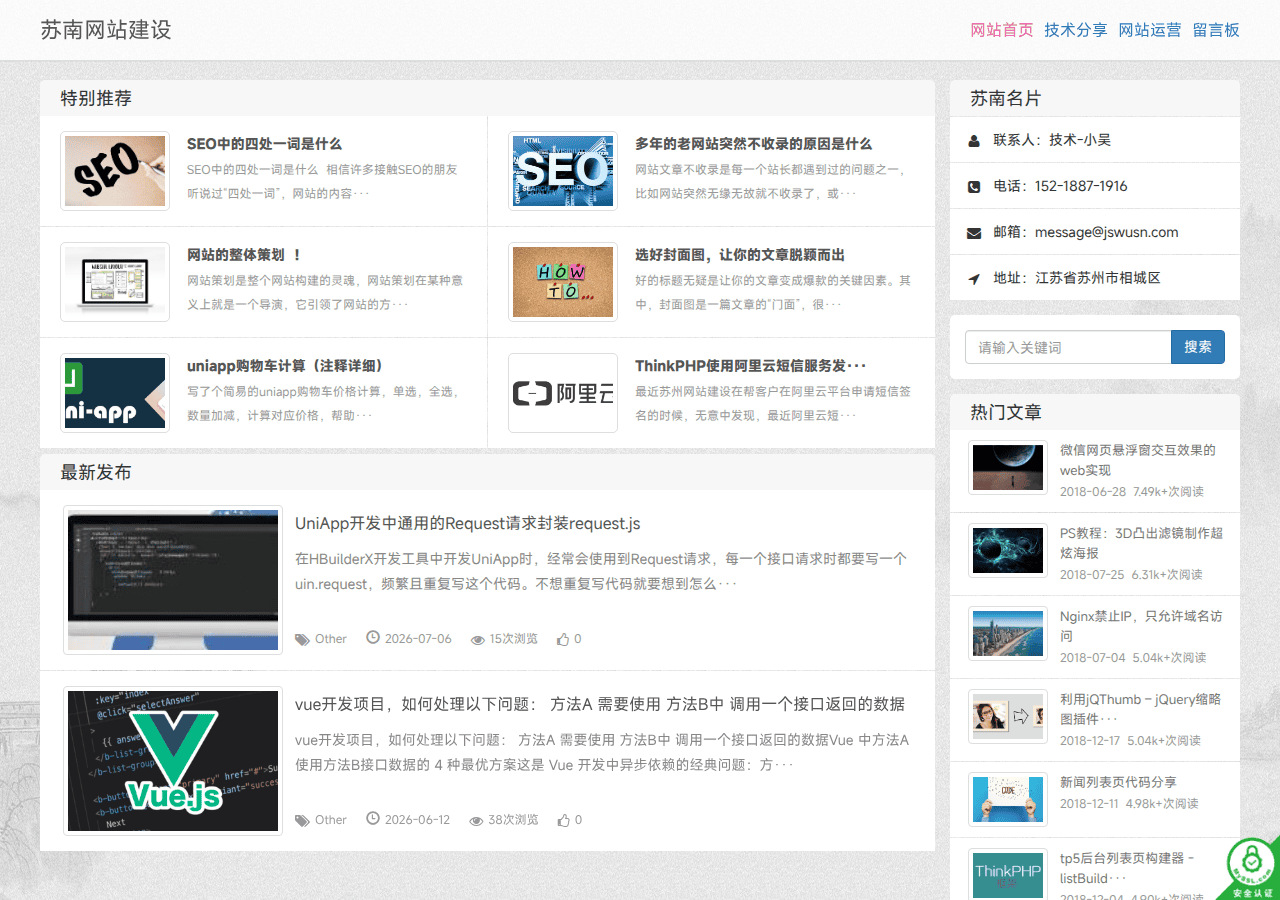Open hot article 利用jQThumb – jQuery缩略图插件
This screenshot has height=900, width=1280.
(x=1140, y=709)
